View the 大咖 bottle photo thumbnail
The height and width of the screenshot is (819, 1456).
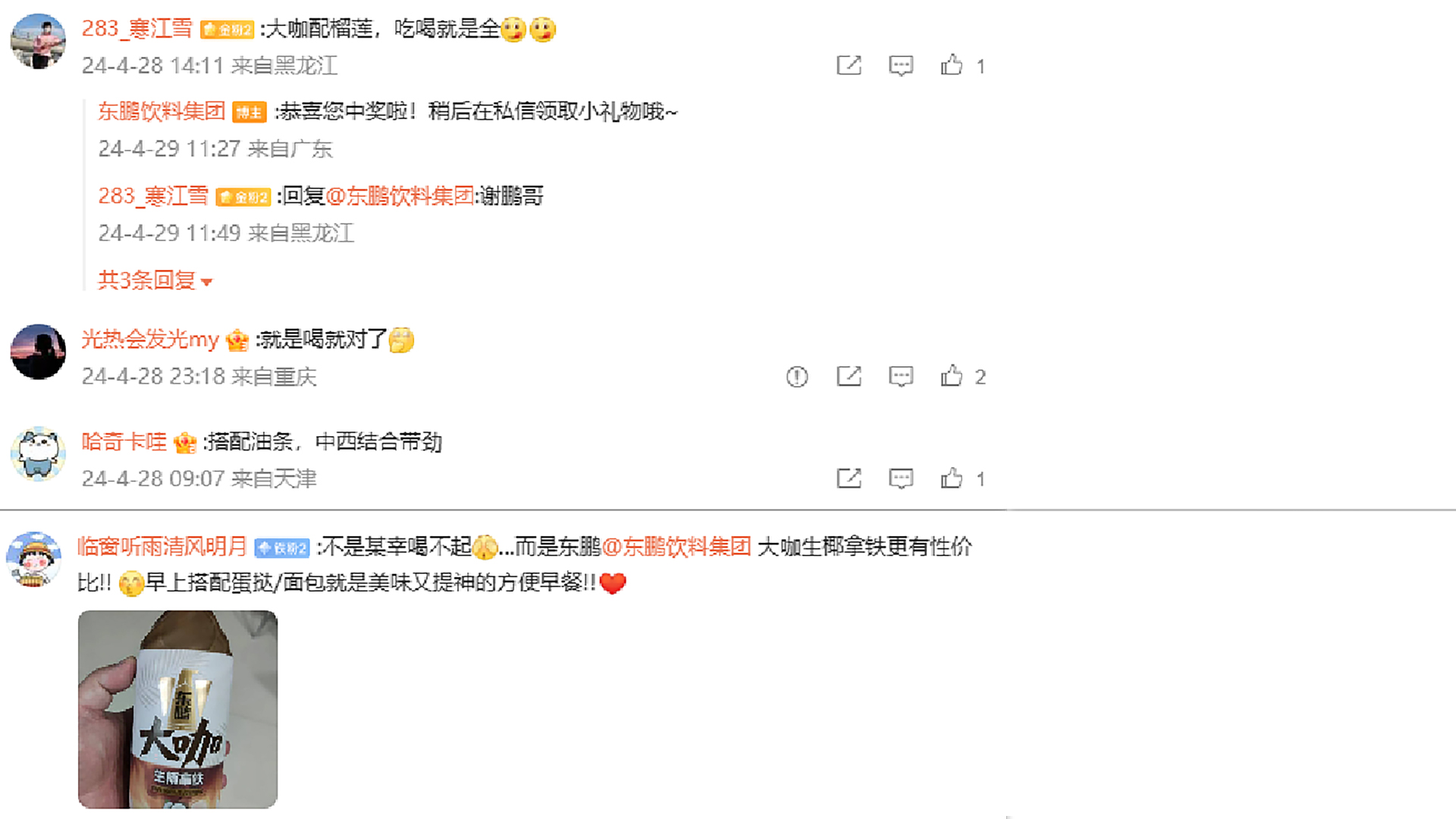[177, 709]
